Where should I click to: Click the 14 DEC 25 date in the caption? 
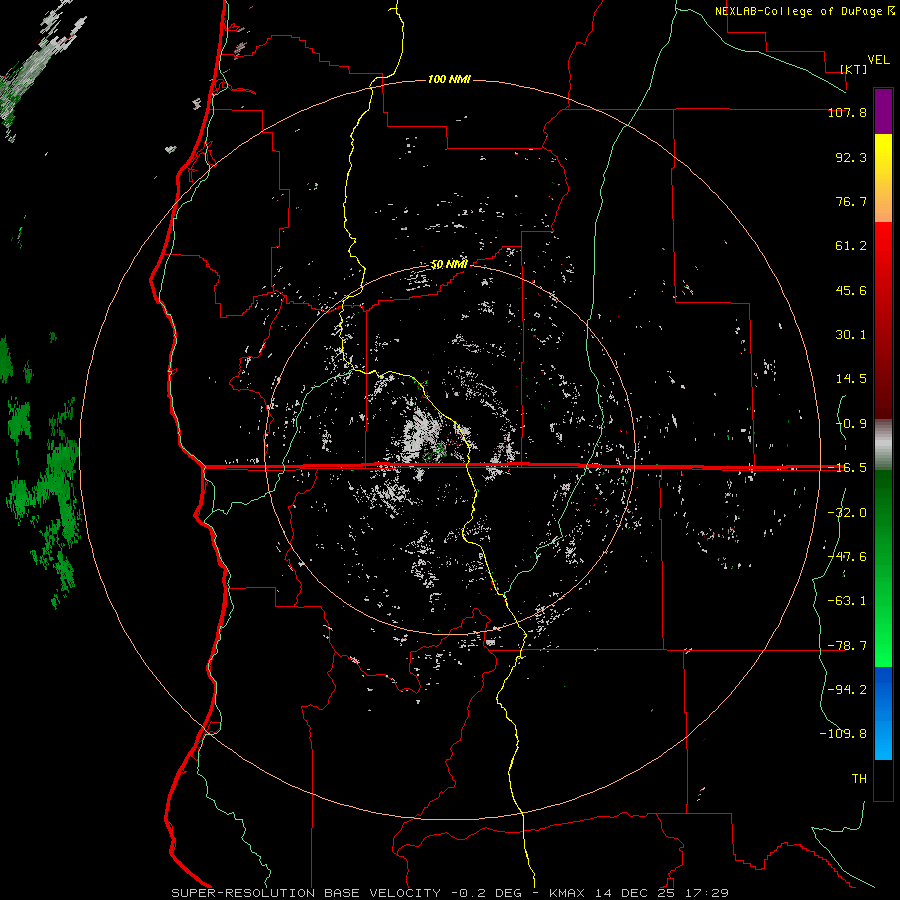(x=635, y=893)
